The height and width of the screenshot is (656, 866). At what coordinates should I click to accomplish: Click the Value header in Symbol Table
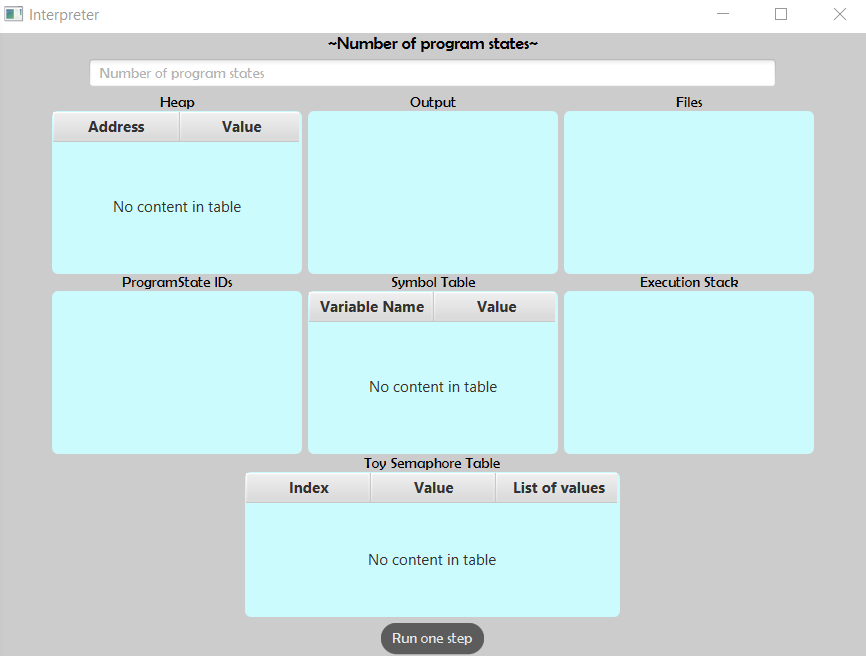495,306
